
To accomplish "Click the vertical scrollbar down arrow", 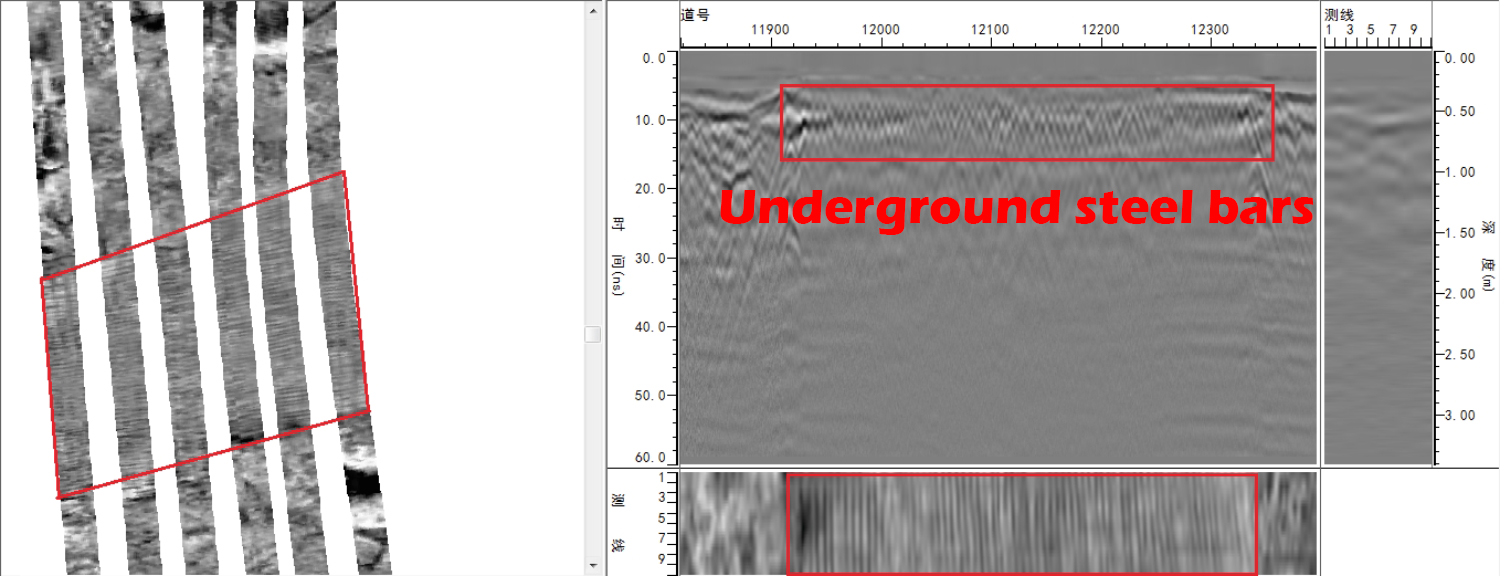I will click(x=593, y=567).
